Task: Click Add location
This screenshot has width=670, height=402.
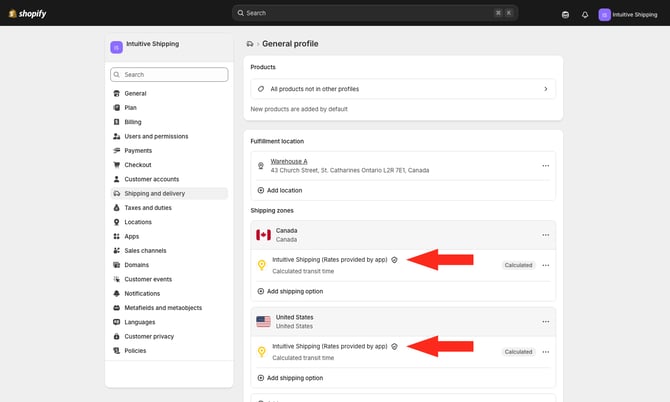Action: (x=280, y=191)
